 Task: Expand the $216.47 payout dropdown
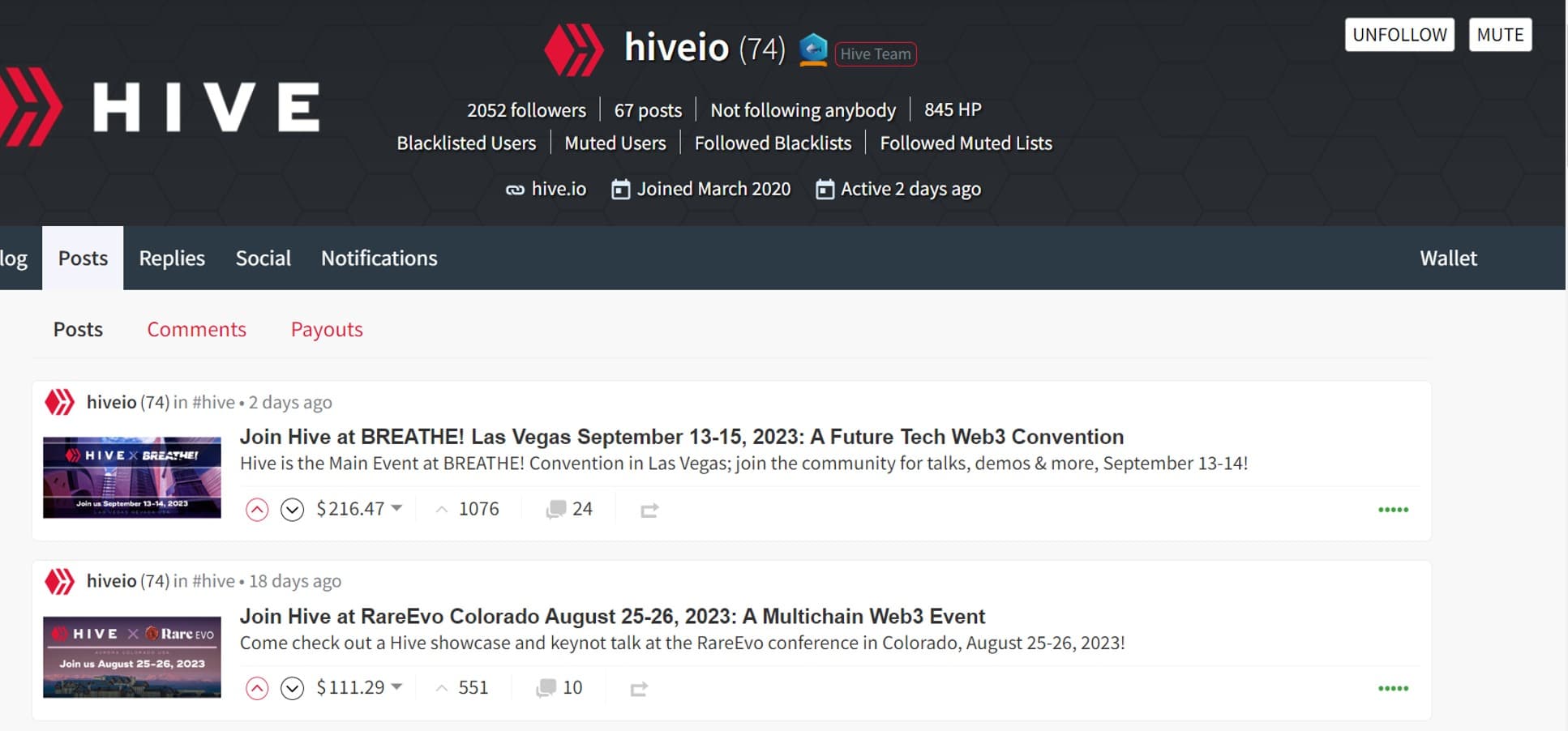point(396,508)
